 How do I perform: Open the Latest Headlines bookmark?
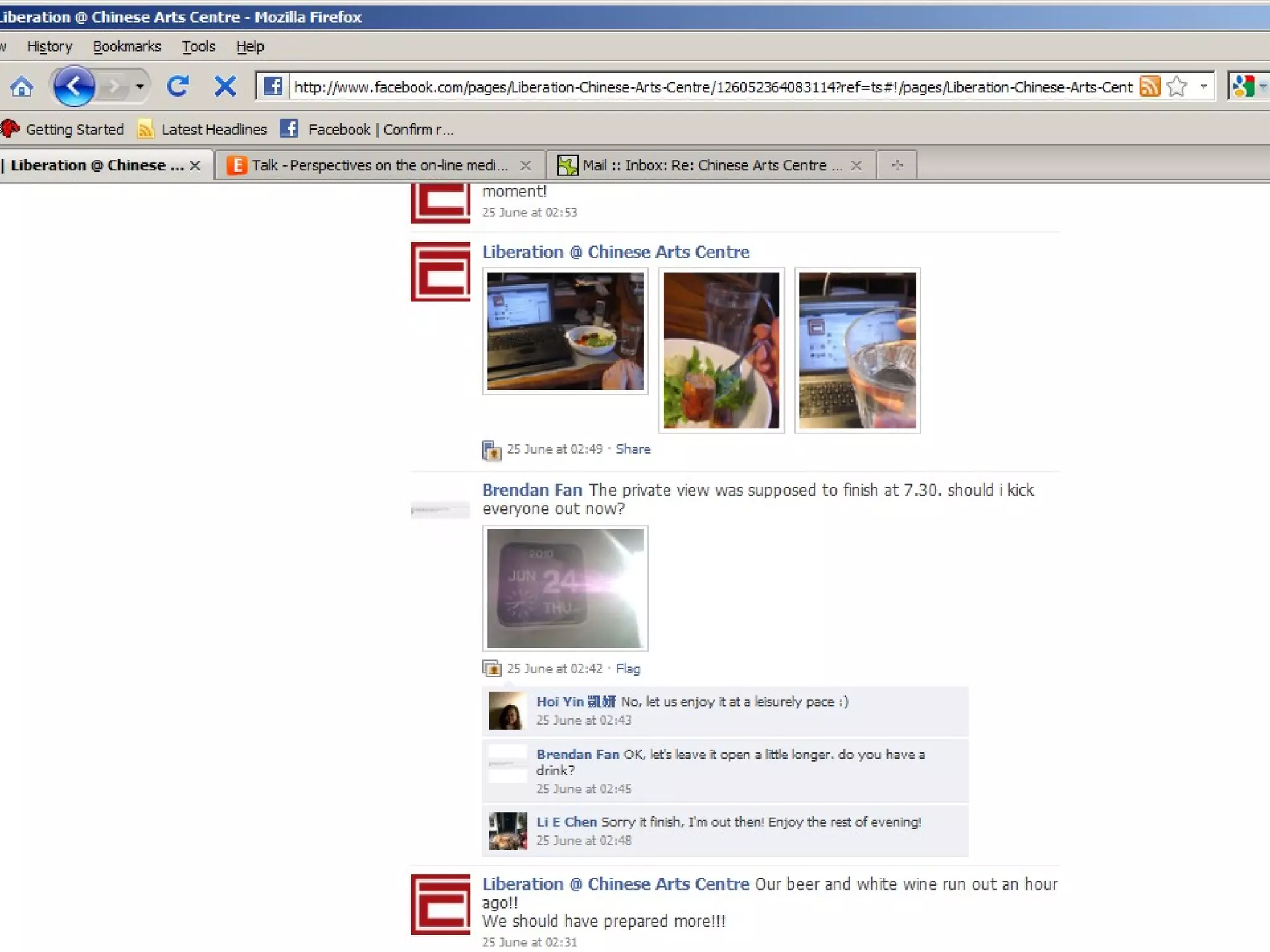pyautogui.click(x=213, y=130)
